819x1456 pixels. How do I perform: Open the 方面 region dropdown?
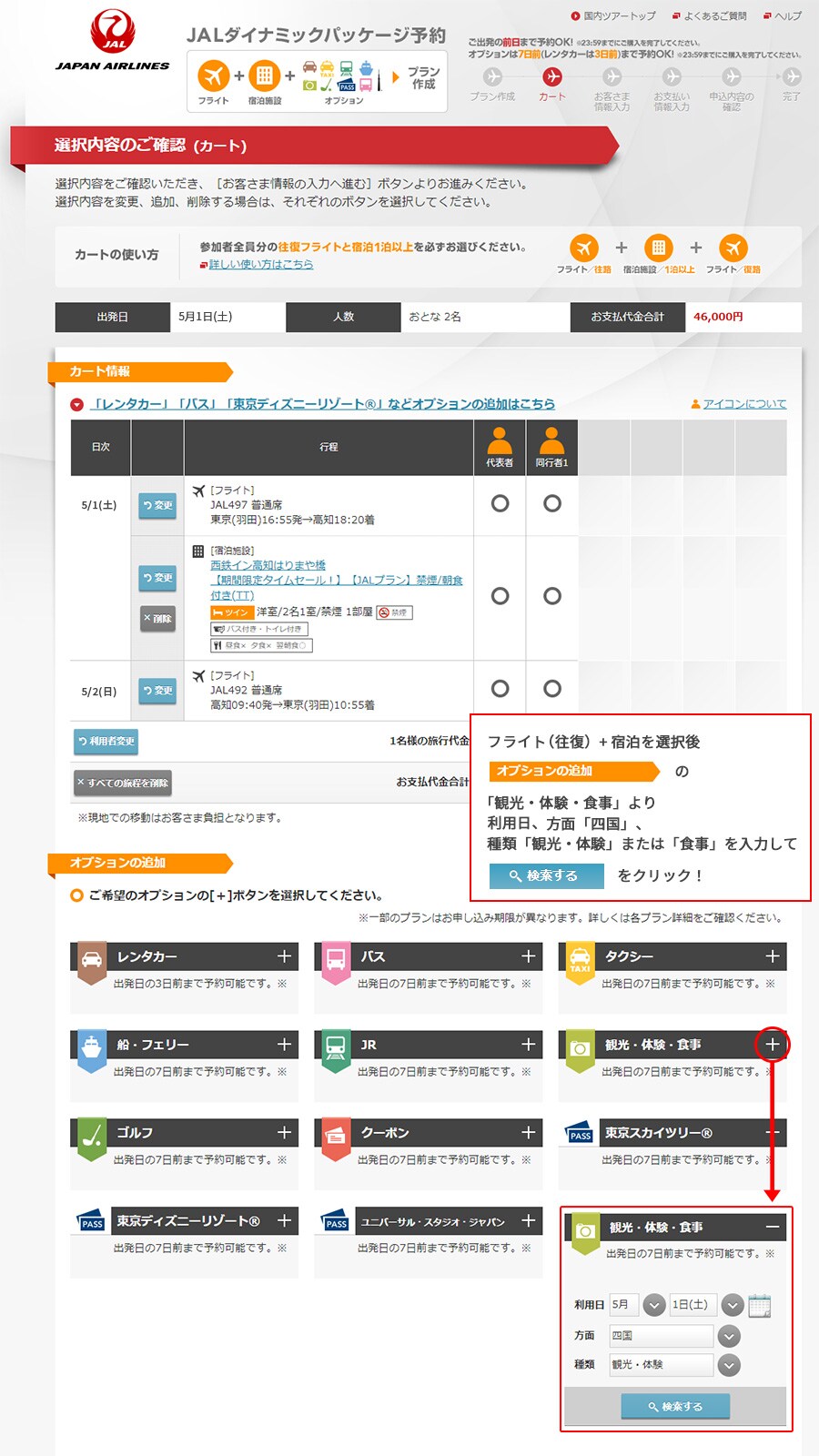click(x=729, y=1336)
